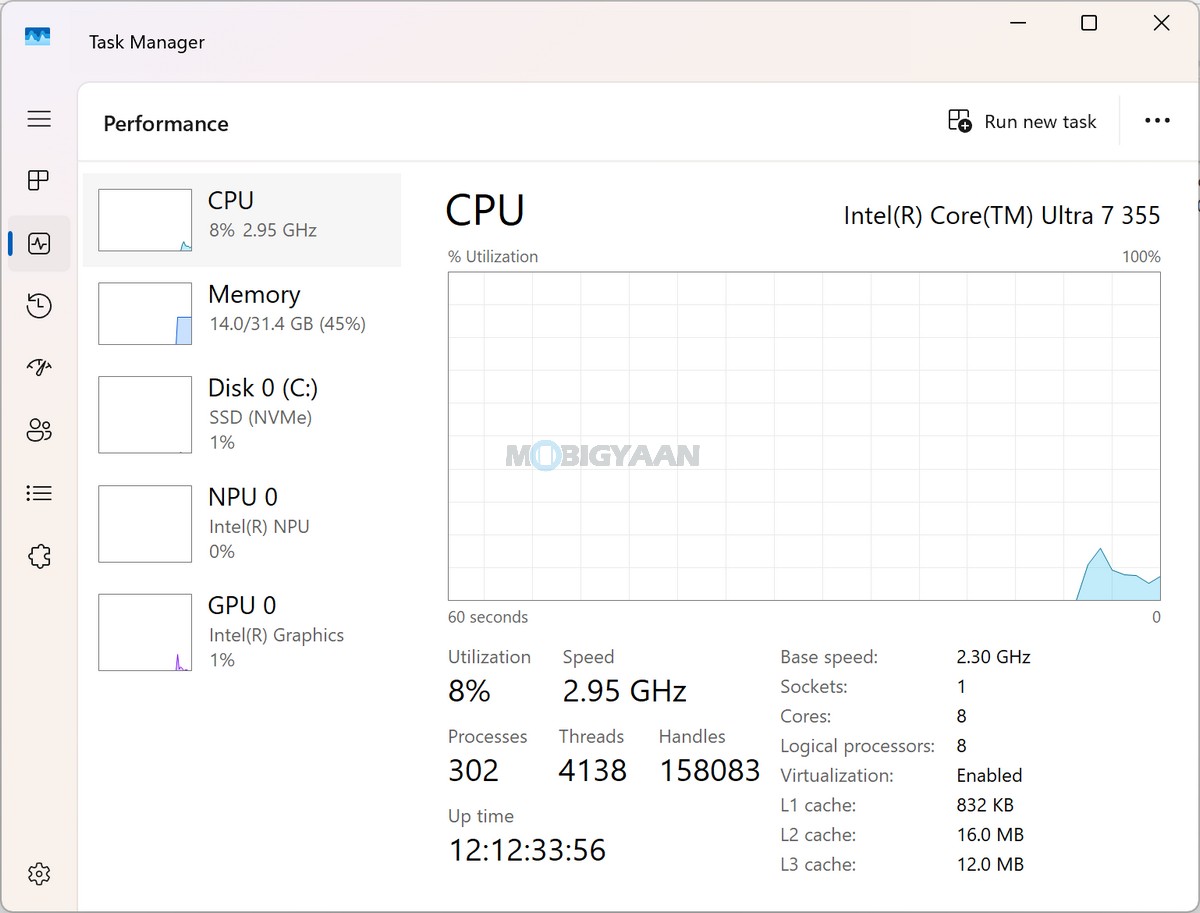Click the NPU 0 mini graph thumbnail

click(145, 523)
